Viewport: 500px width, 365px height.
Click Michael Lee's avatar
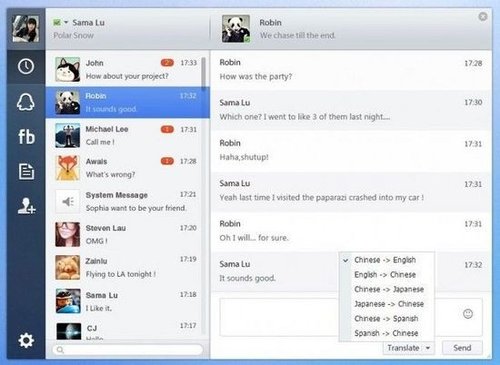tap(68, 135)
